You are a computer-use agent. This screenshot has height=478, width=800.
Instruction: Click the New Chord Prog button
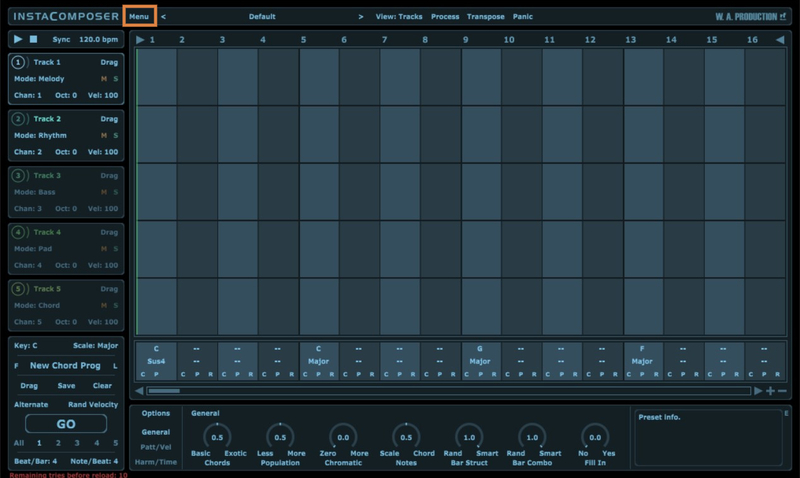tap(66, 366)
